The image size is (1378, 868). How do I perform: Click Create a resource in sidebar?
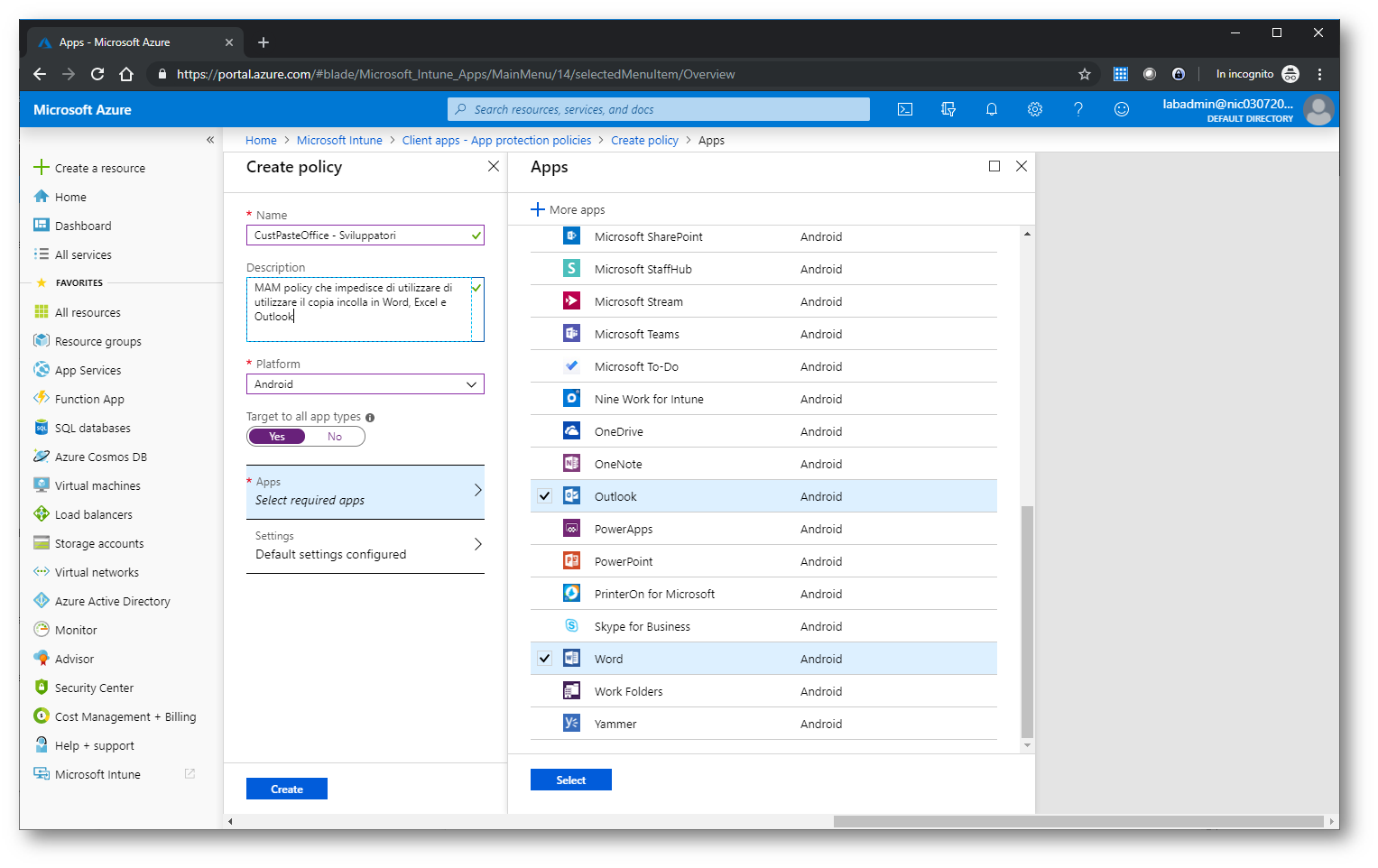tap(89, 168)
